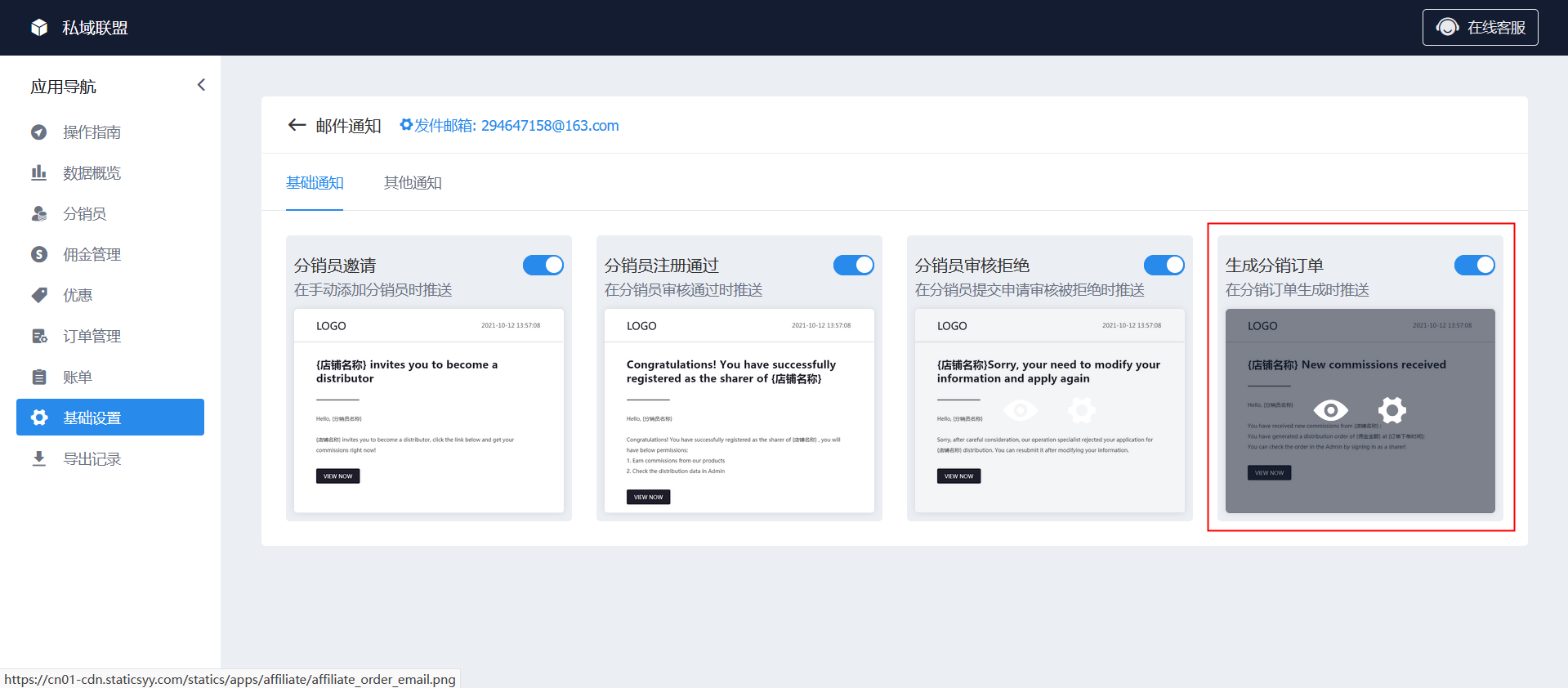Preview 生成分销订单 email with eye icon

click(x=1330, y=409)
